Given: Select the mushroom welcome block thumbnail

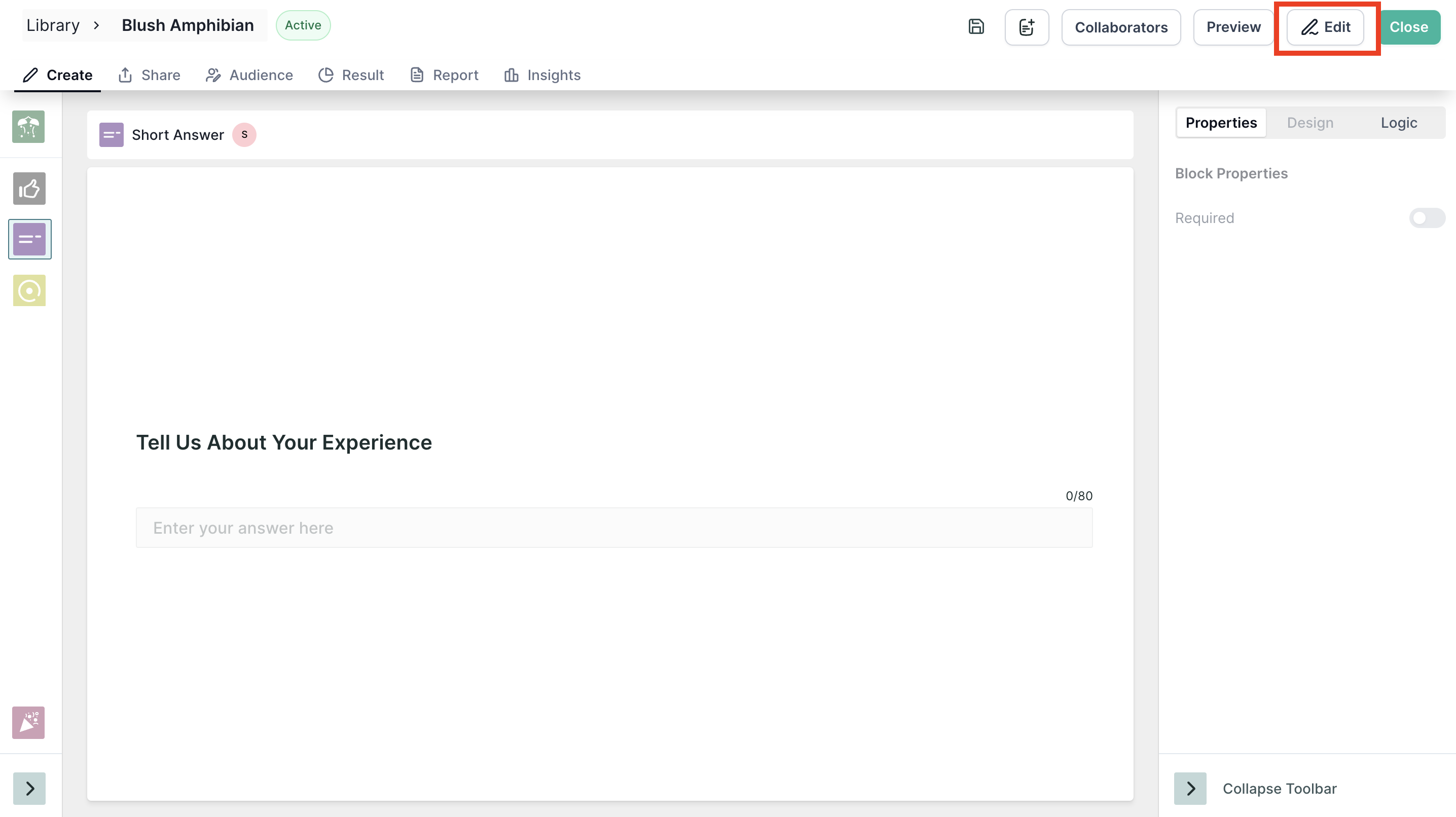Looking at the screenshot, I should (x=28, y=127).
